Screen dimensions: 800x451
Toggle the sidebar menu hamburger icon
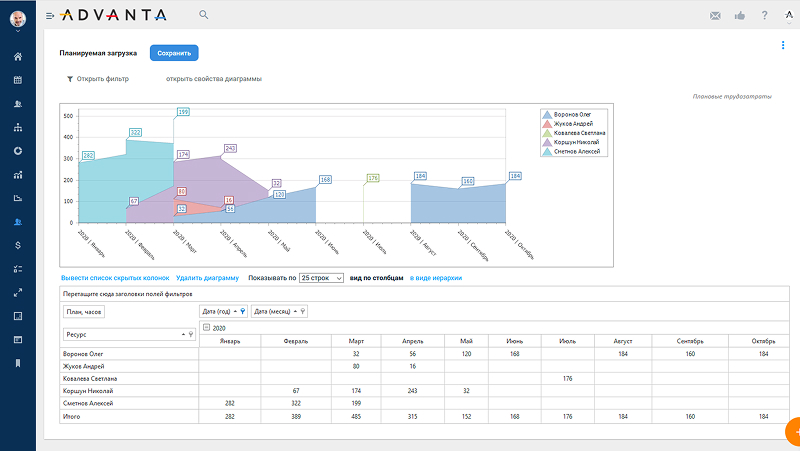pyautogui.click(x=50, y=16)
